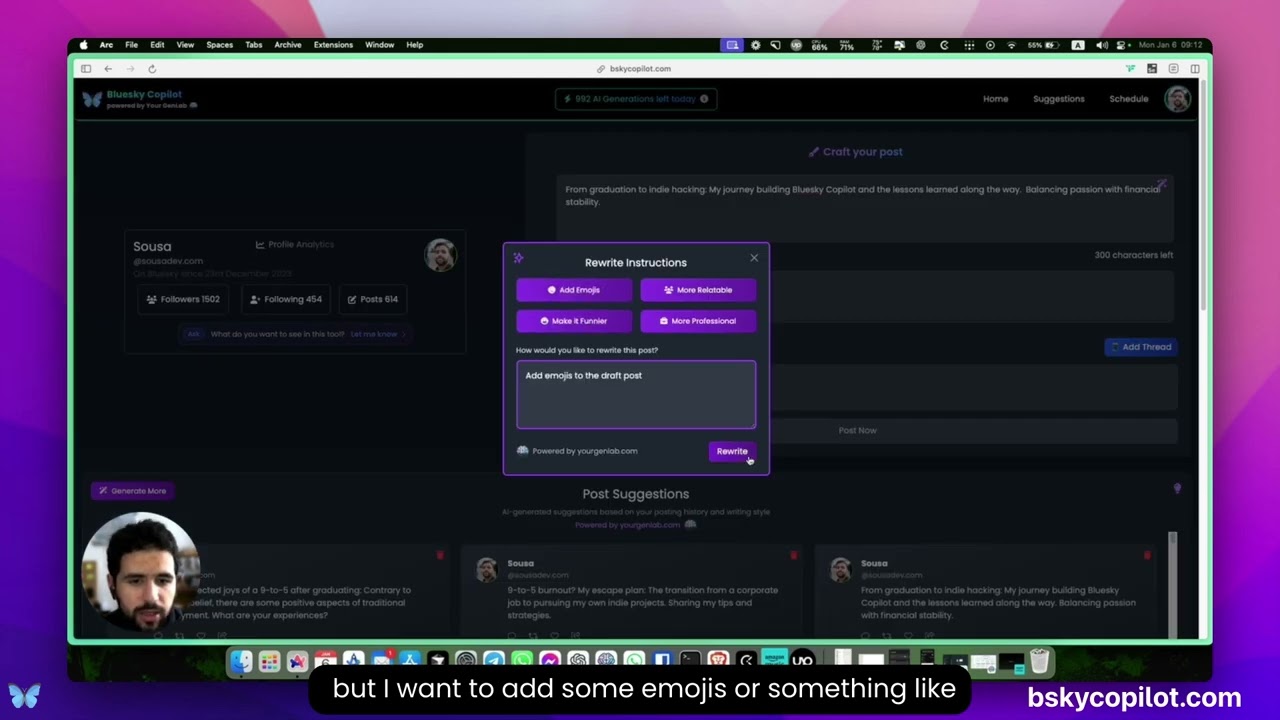Choose the More Relatable preset
The height and width of the screenshot is (720, 1280).
pyautogui.click(x=698, y=290)
